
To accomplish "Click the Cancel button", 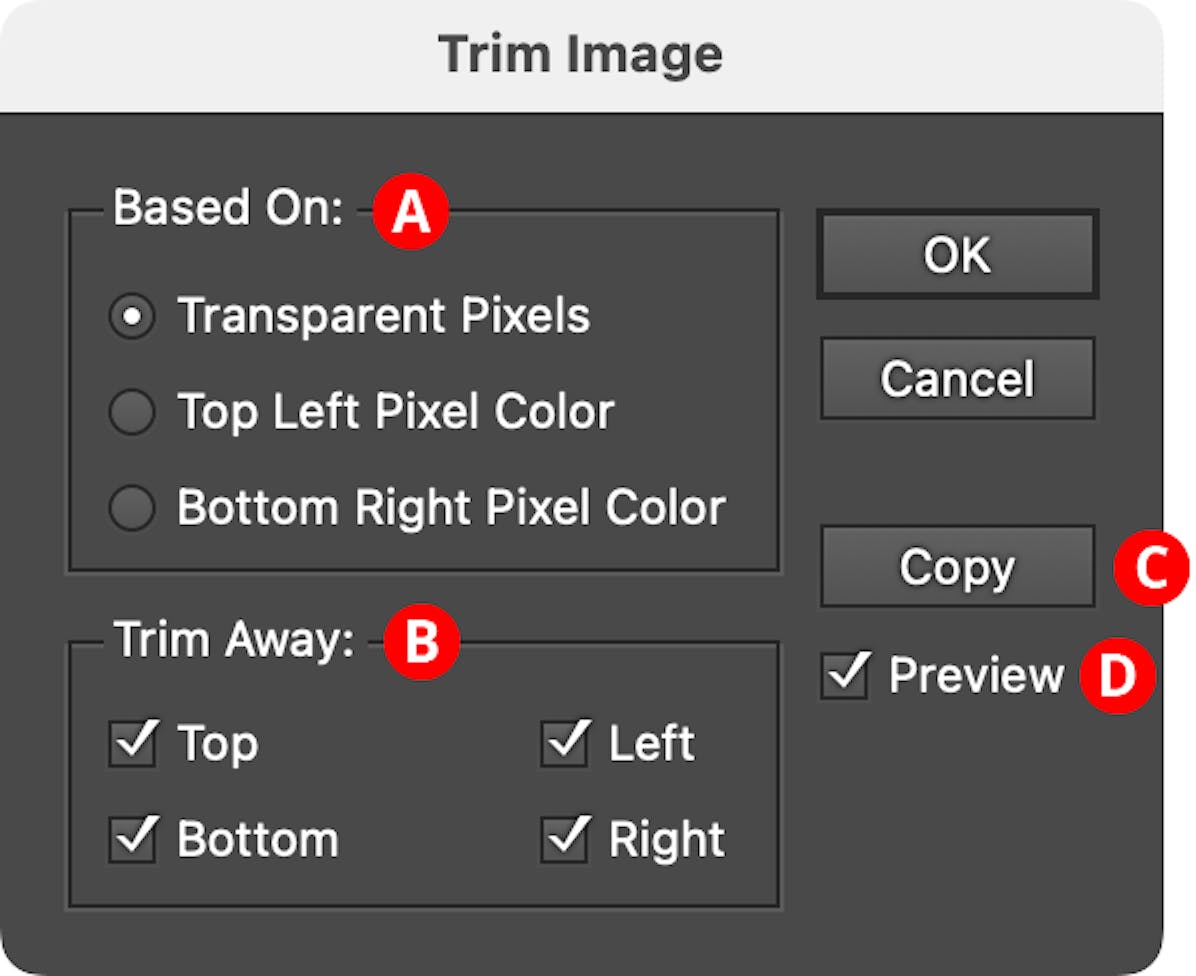I will (x=957, y=379).
